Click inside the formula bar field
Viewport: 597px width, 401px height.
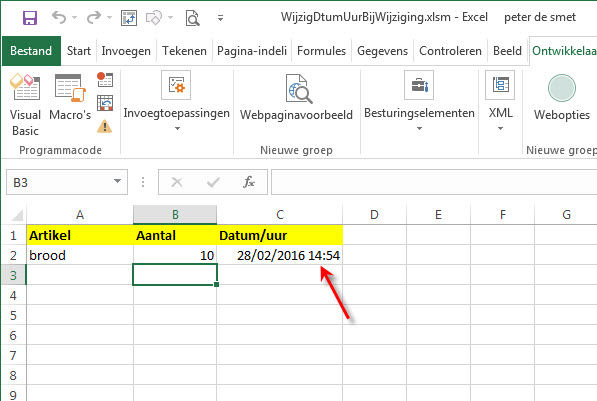click(434, 182)
